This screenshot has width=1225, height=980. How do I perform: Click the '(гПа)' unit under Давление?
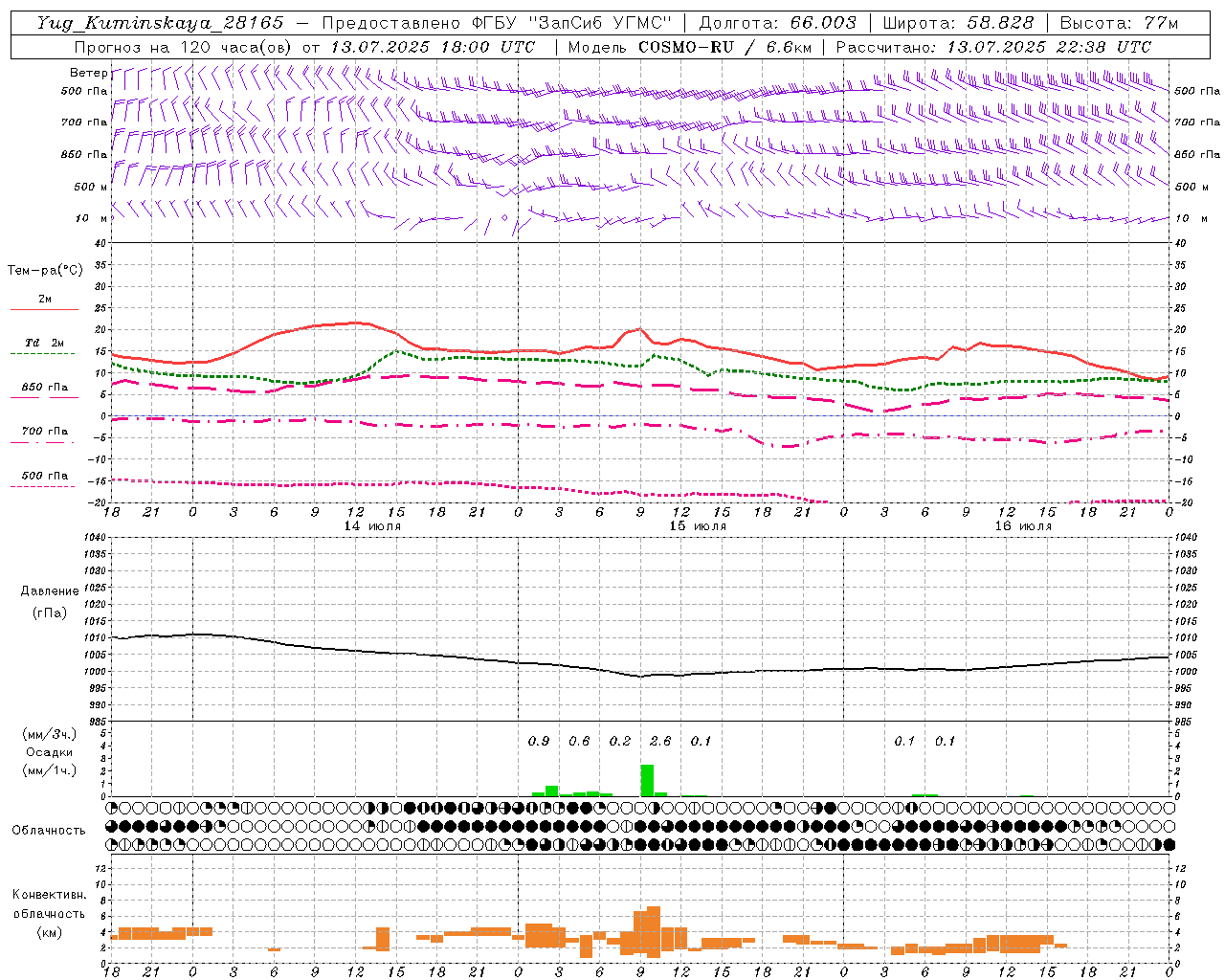click(x=50, y=612)
